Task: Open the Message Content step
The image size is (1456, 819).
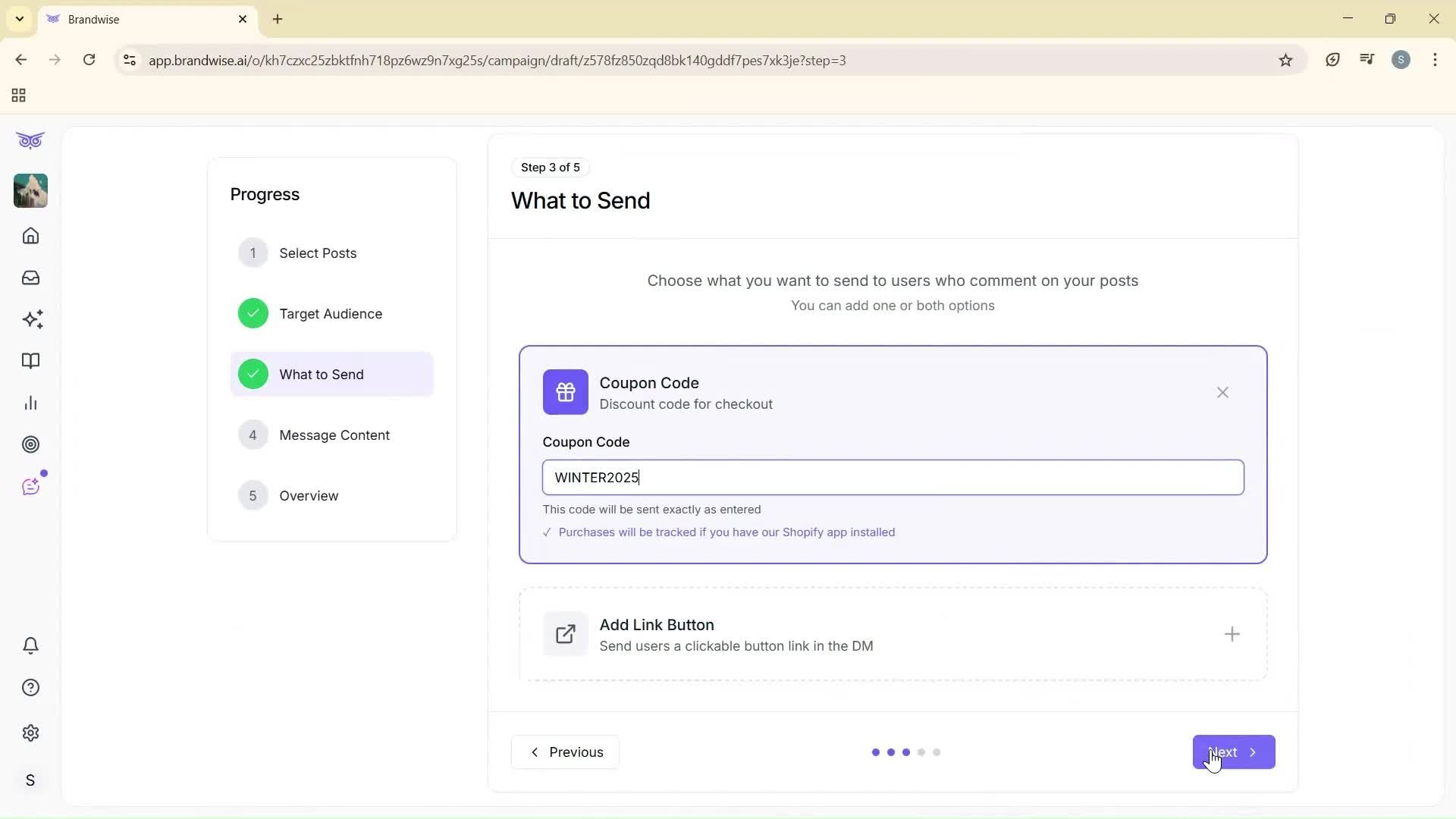Action: (335, 435)
